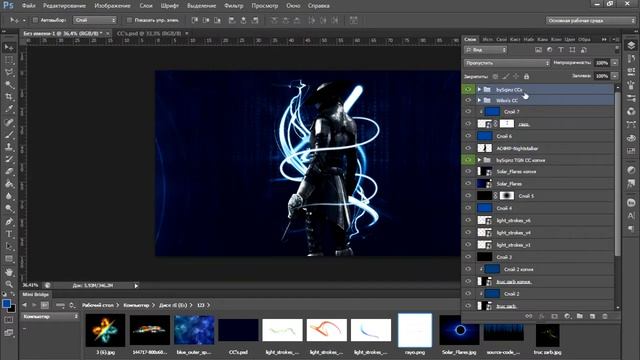Click the Mini Bridge panel tab
The width and height of the screenshot is (640, 360).
tap(36, 294)
